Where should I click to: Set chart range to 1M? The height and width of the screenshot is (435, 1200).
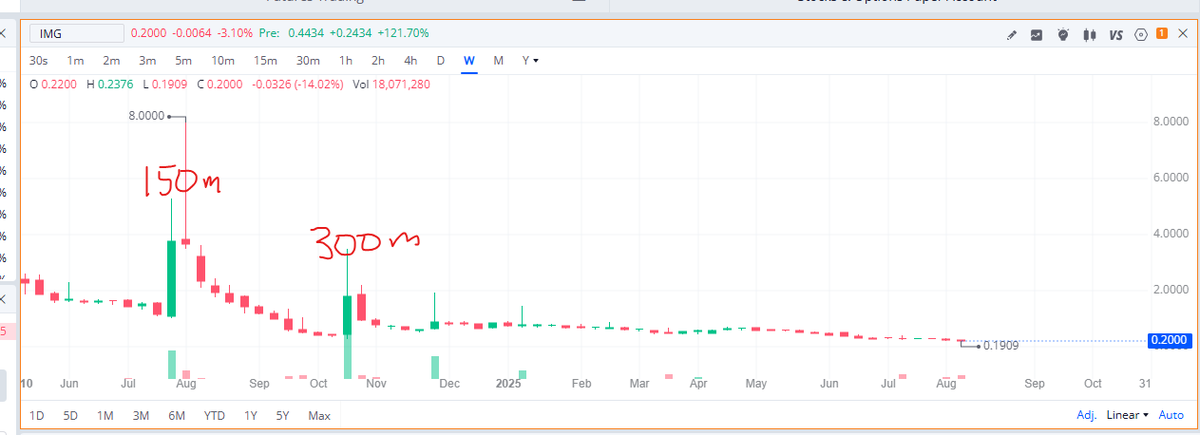[x=105, y=415]
